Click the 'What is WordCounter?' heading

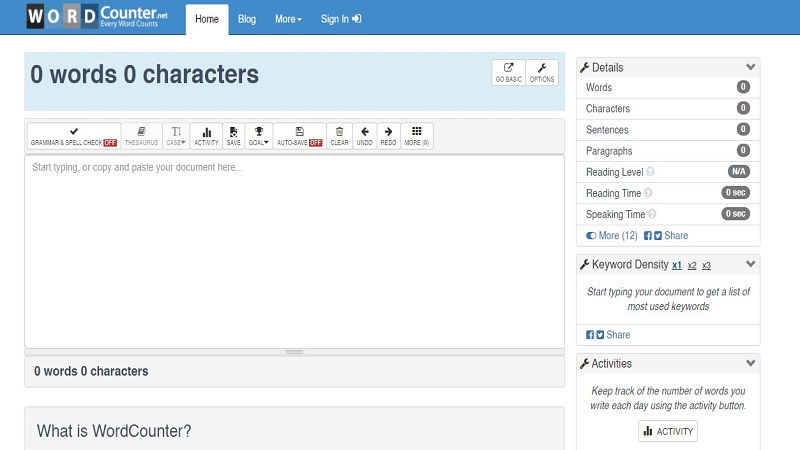(114, 431)
